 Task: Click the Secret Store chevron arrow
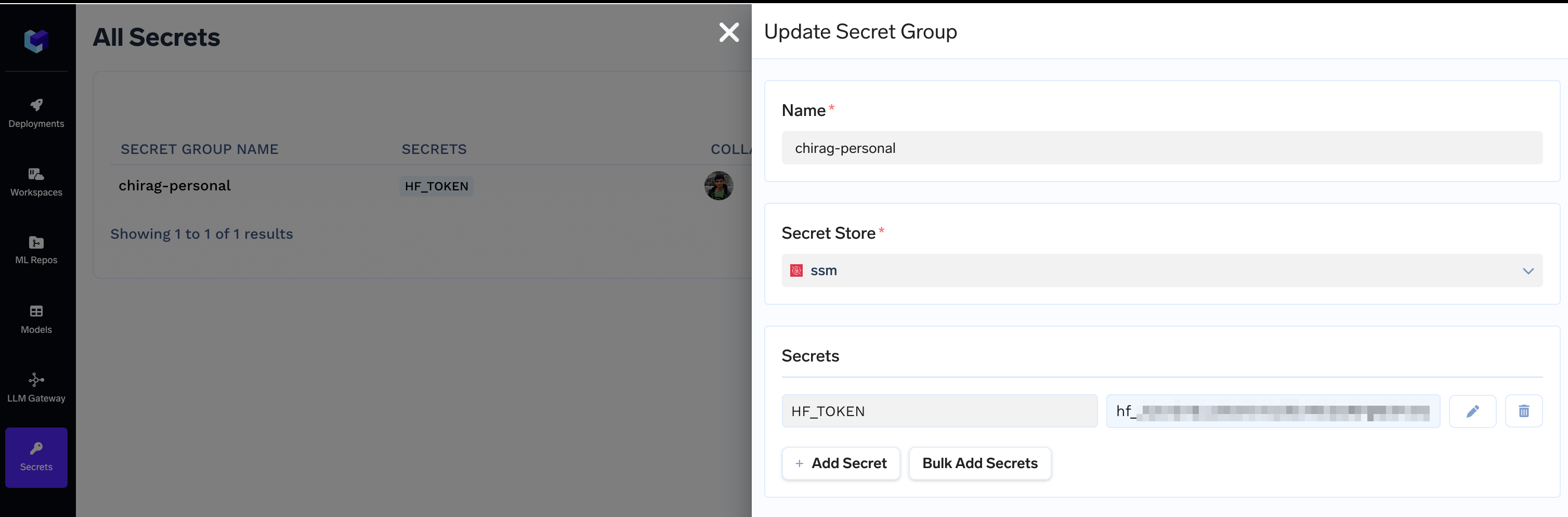[x=1528, y=271]
